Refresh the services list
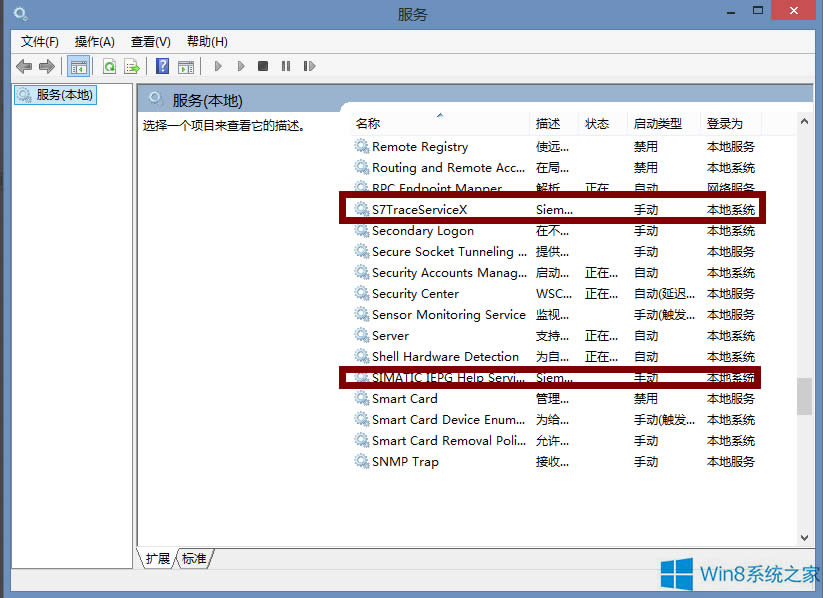823x598 pixels. click(108, 66)
